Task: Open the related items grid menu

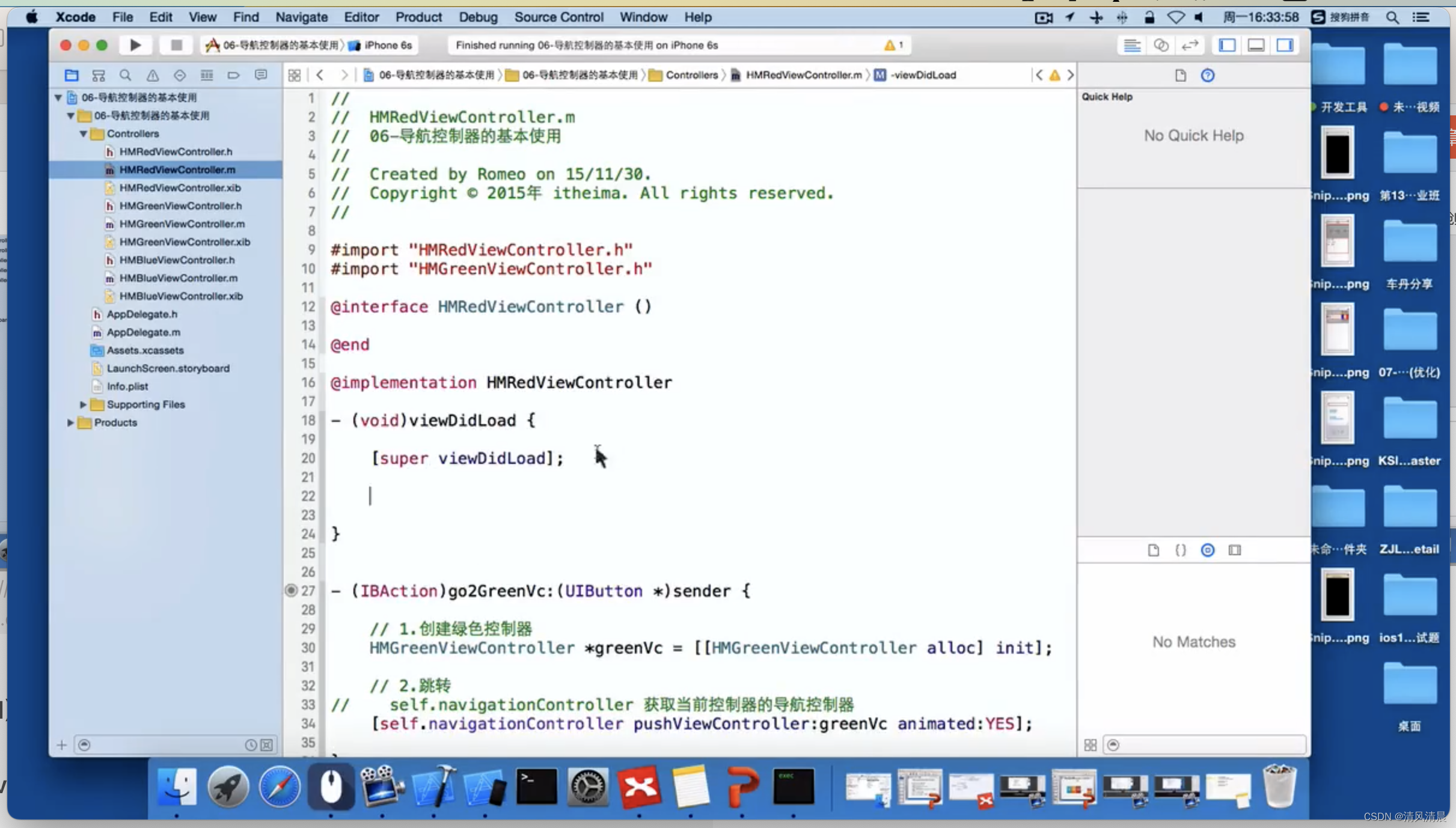Action: (x=295, y=75)
